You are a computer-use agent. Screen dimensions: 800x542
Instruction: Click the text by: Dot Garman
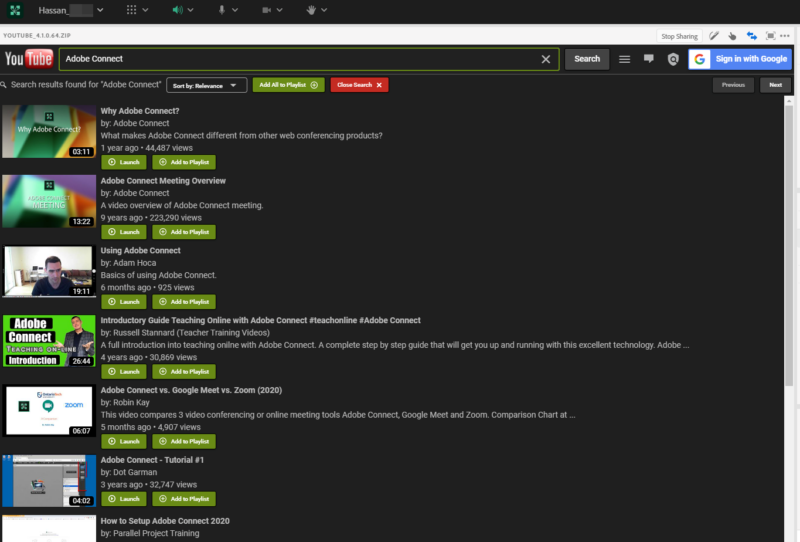pos(129,473)
